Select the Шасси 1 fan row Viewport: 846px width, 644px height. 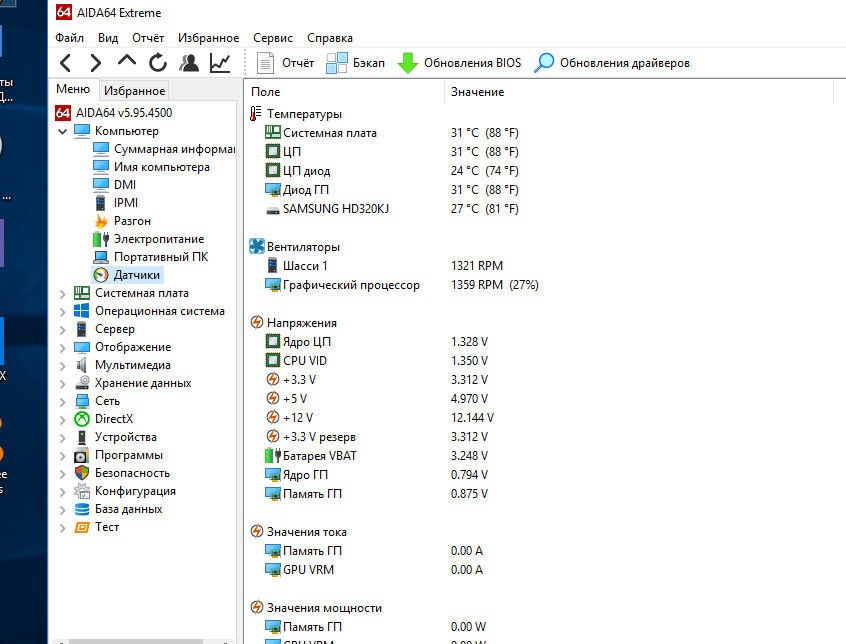click(x=384, y=266)
